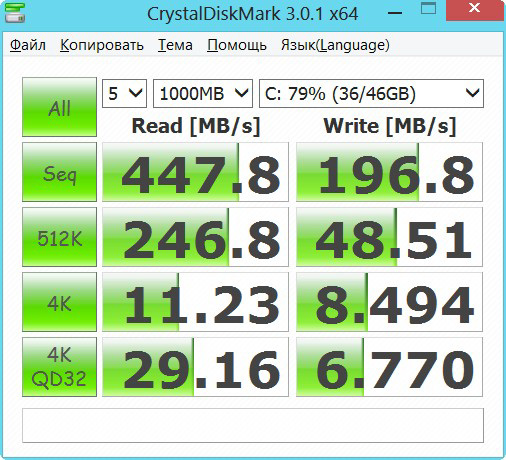Expand the 1000MB test size dropdown
506x460 pixels.
tap(203, 93)
